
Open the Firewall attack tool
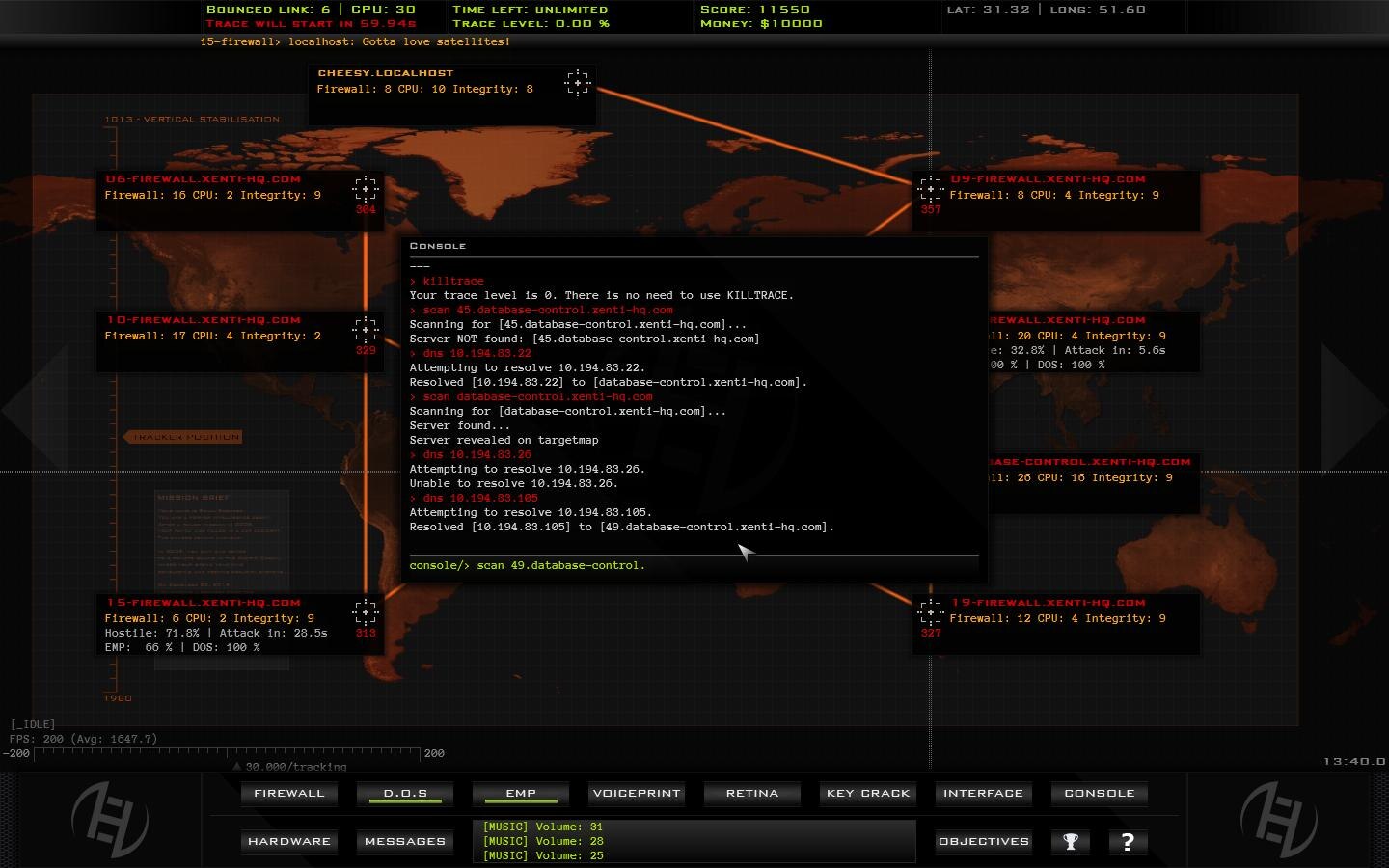click(x=289, y=794)
